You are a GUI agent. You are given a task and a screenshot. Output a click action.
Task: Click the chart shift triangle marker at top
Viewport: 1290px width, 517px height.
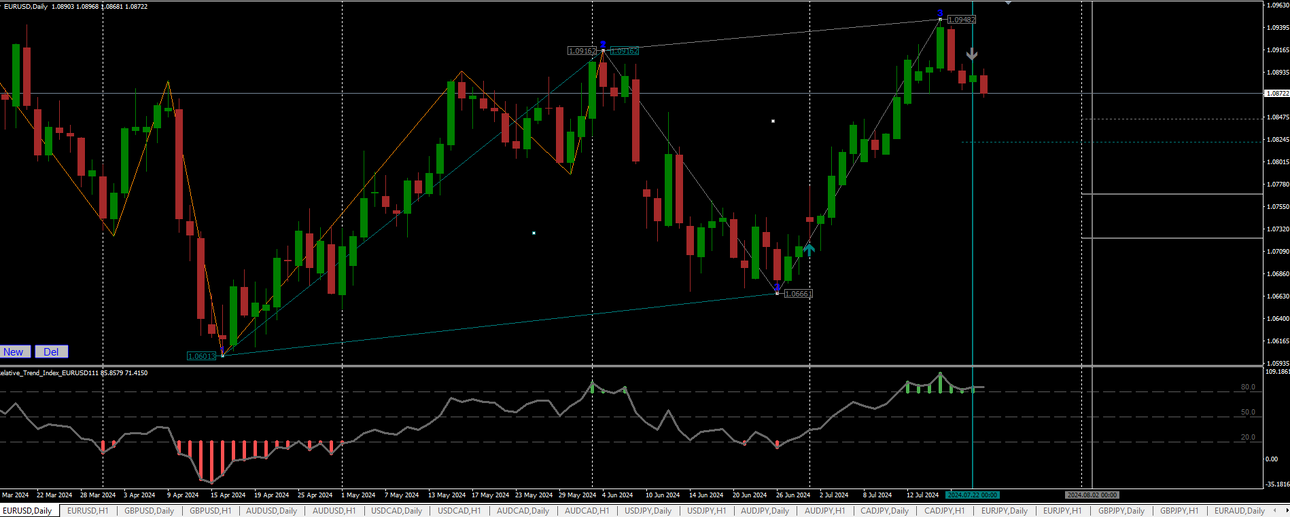1007,3
